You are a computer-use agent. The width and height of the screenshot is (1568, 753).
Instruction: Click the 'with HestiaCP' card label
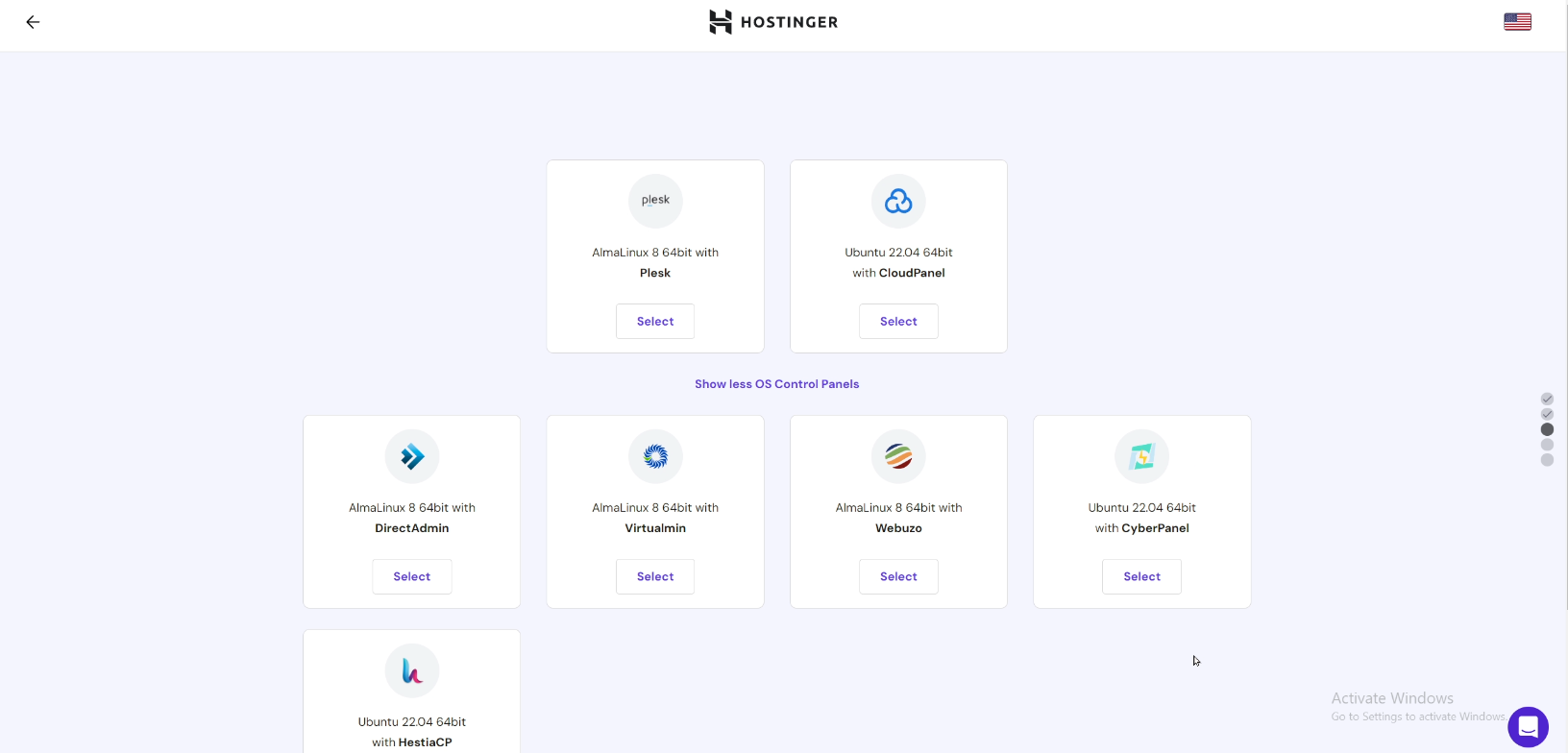(x=412, y=742)
